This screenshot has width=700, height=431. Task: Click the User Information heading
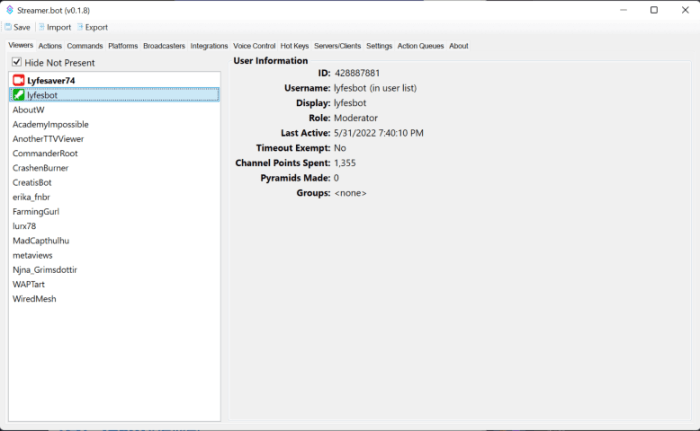[x=271, y=61]
